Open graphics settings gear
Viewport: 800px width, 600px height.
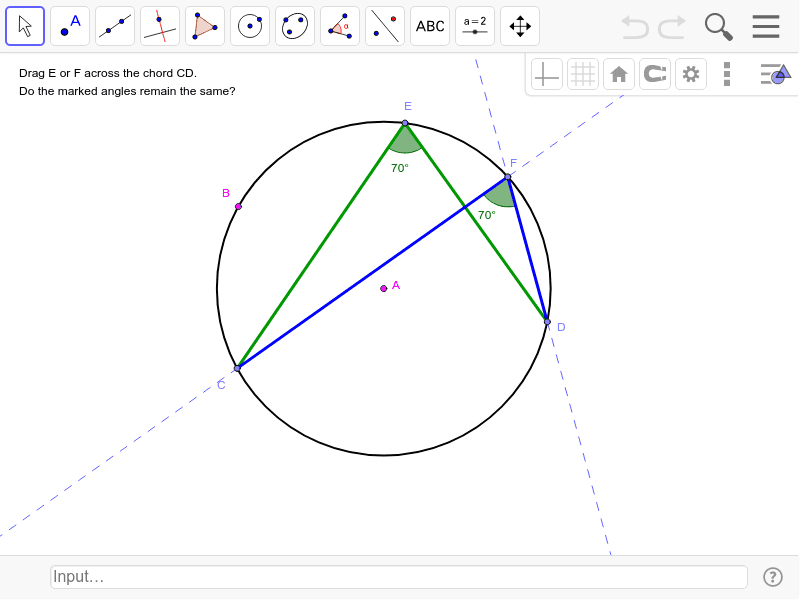[x=691, y=74]
